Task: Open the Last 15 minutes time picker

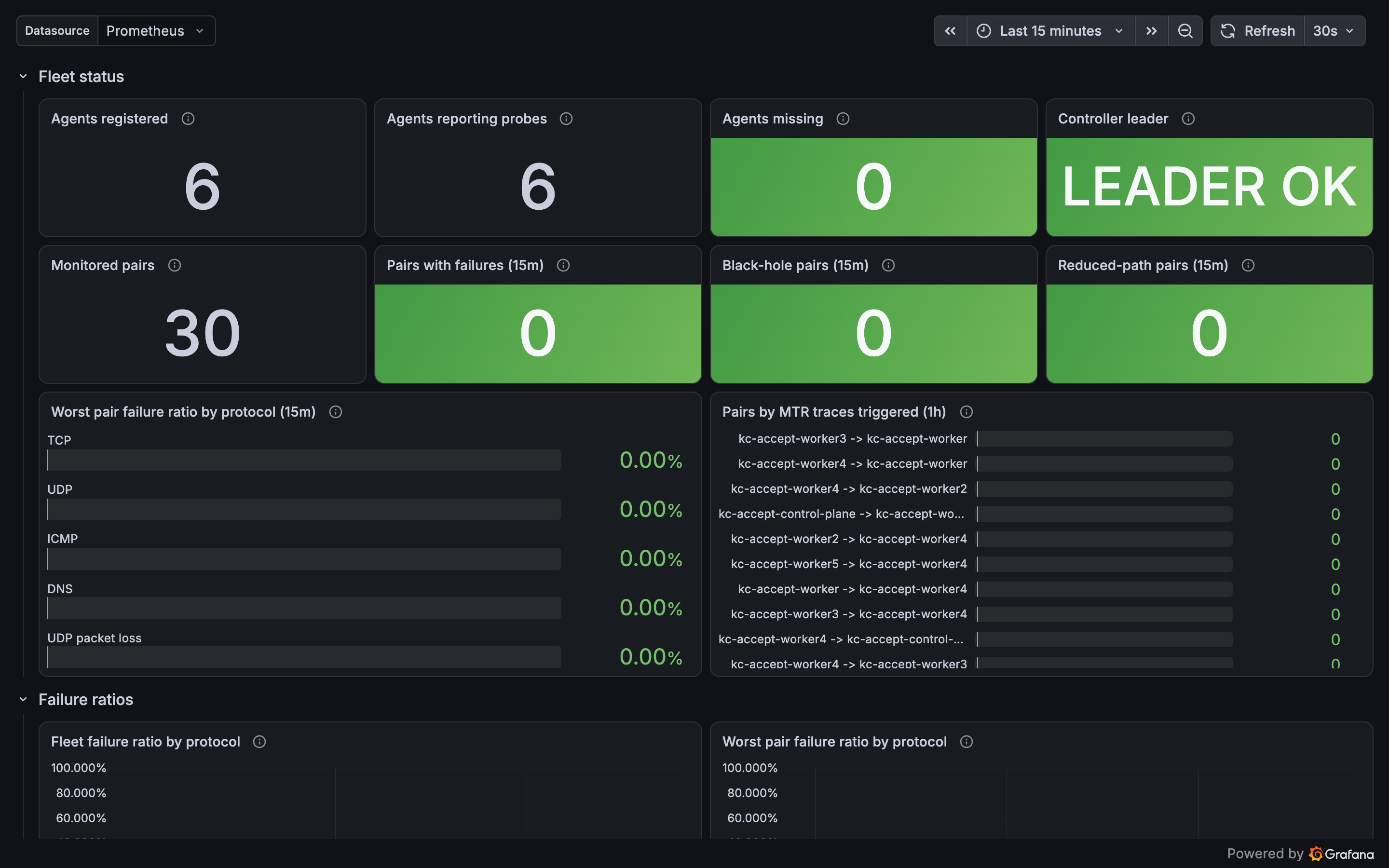Action: tap(1050, 31)
